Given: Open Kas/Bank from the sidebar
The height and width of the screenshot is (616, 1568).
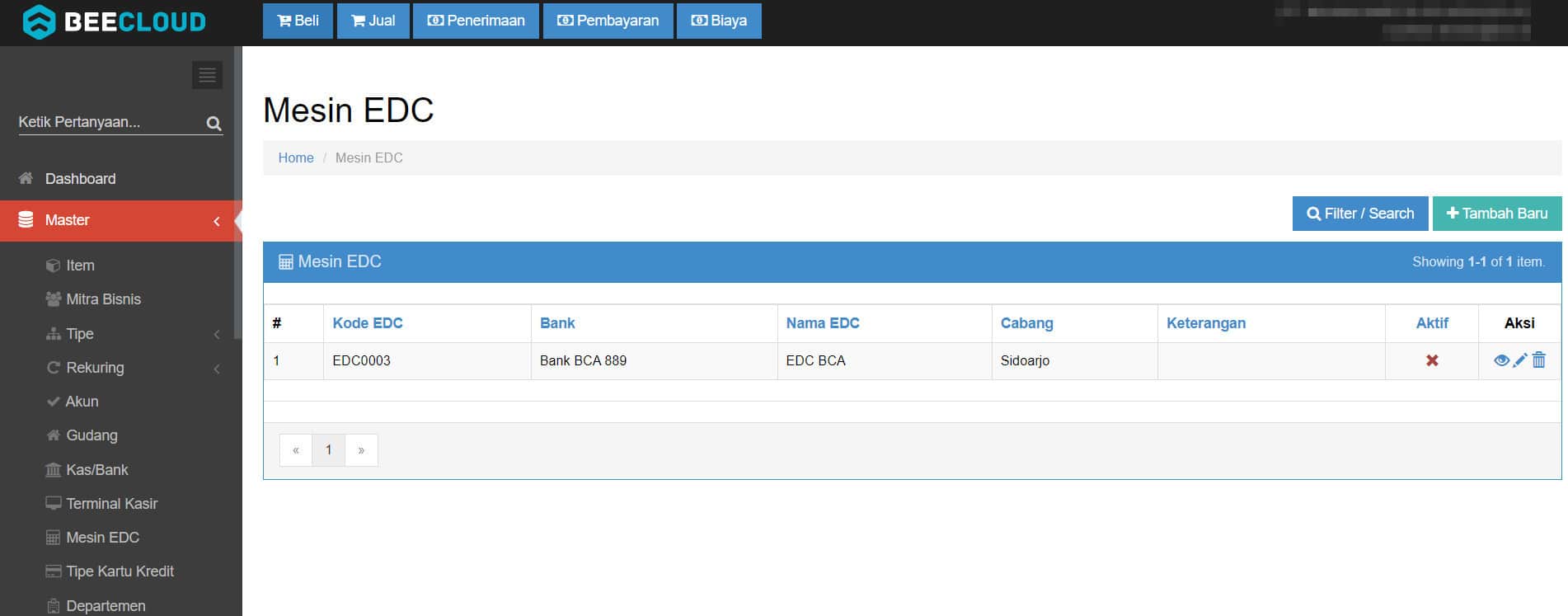Looking at the screenshot, I should [x=96, y=470].
